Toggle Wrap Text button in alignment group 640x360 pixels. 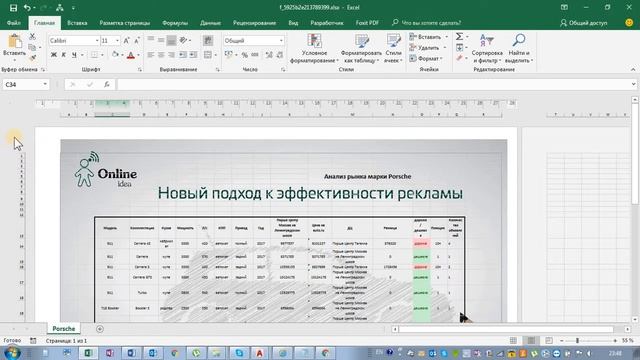[x=208, y=40]
